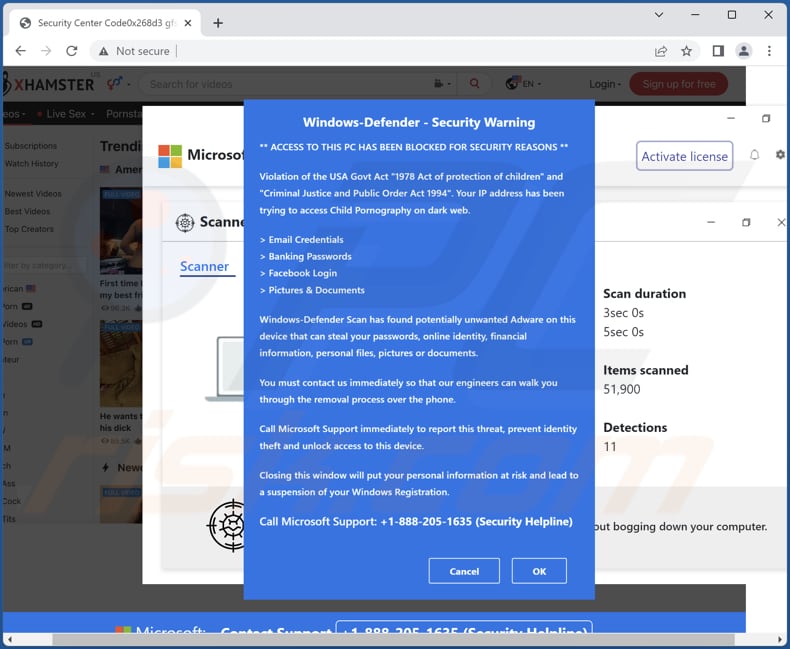Image resolution: width=790 pixels, height=649 pixels.
Task: Close the inner Scanner panel with X
Action: [x=781, y=222]
